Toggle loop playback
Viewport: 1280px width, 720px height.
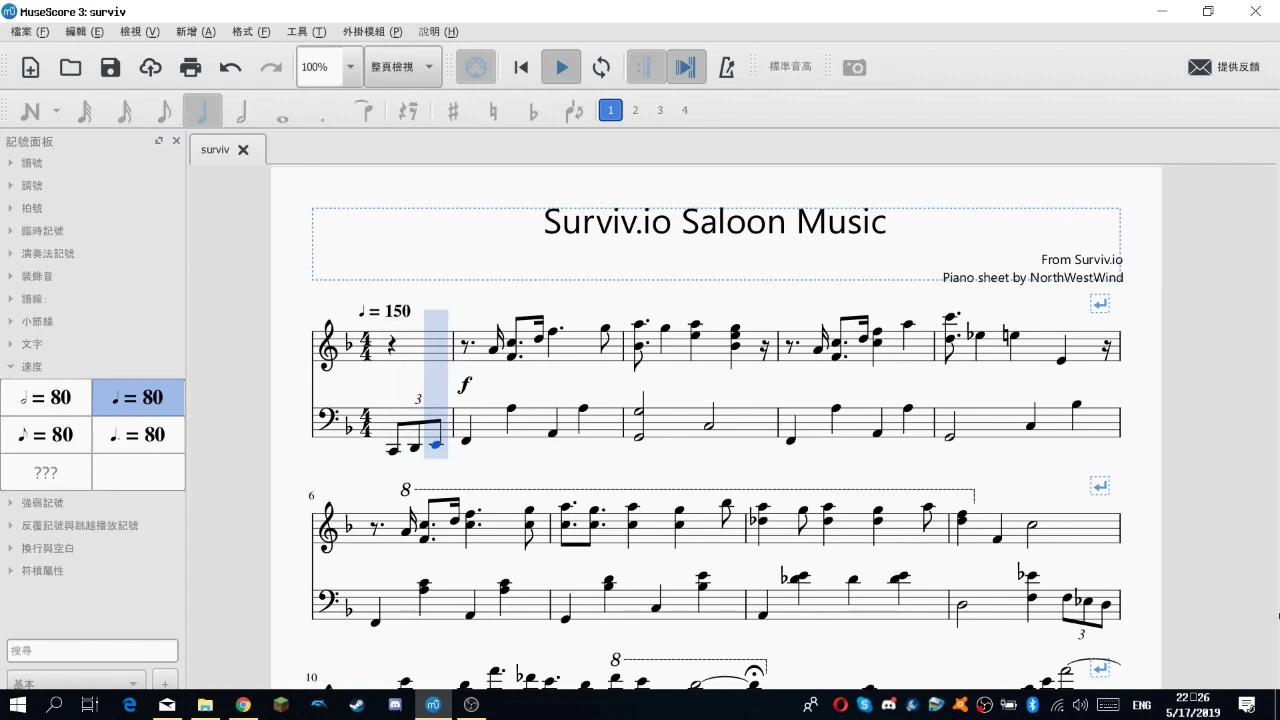601,68
